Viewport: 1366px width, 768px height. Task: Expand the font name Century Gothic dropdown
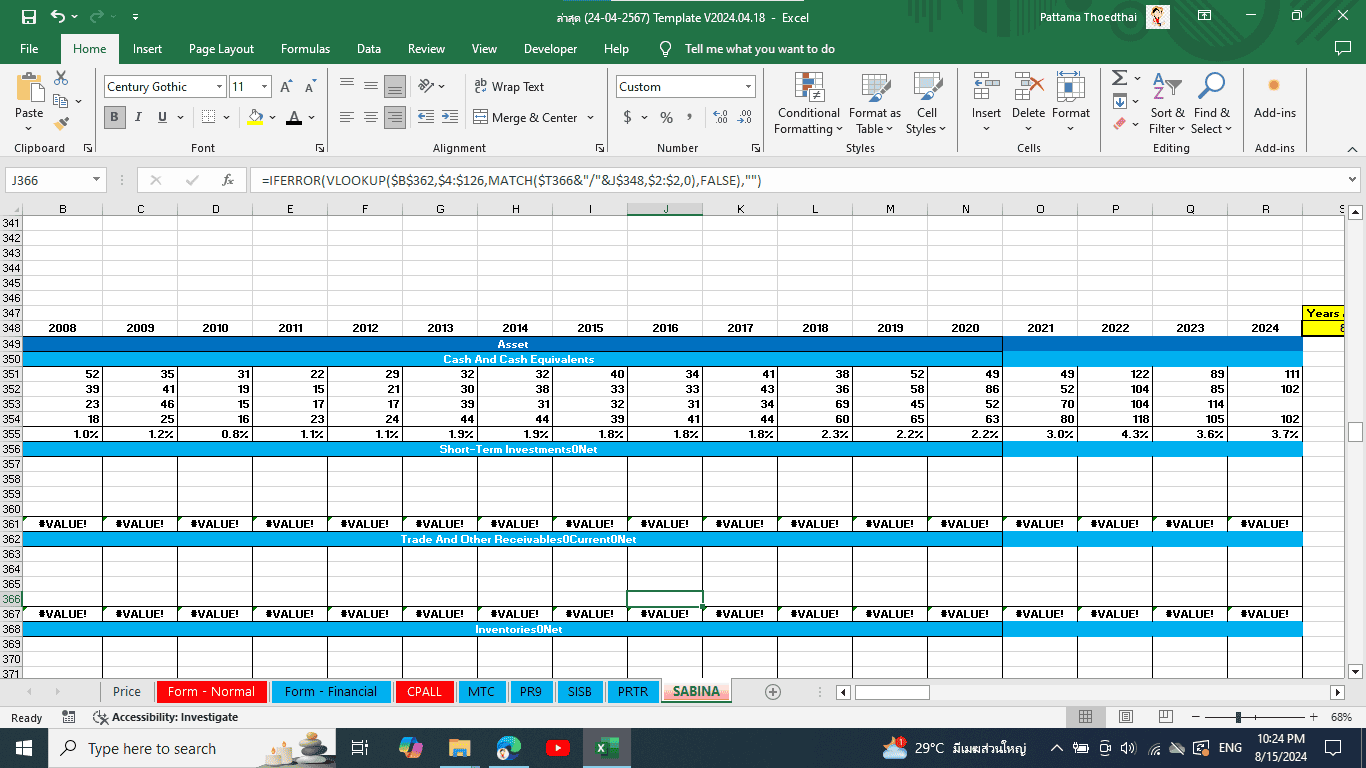pos(219,87)
